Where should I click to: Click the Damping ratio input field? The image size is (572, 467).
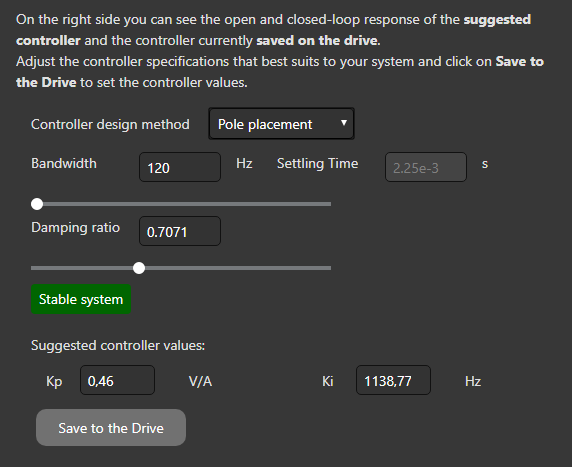tap(180, 231)
